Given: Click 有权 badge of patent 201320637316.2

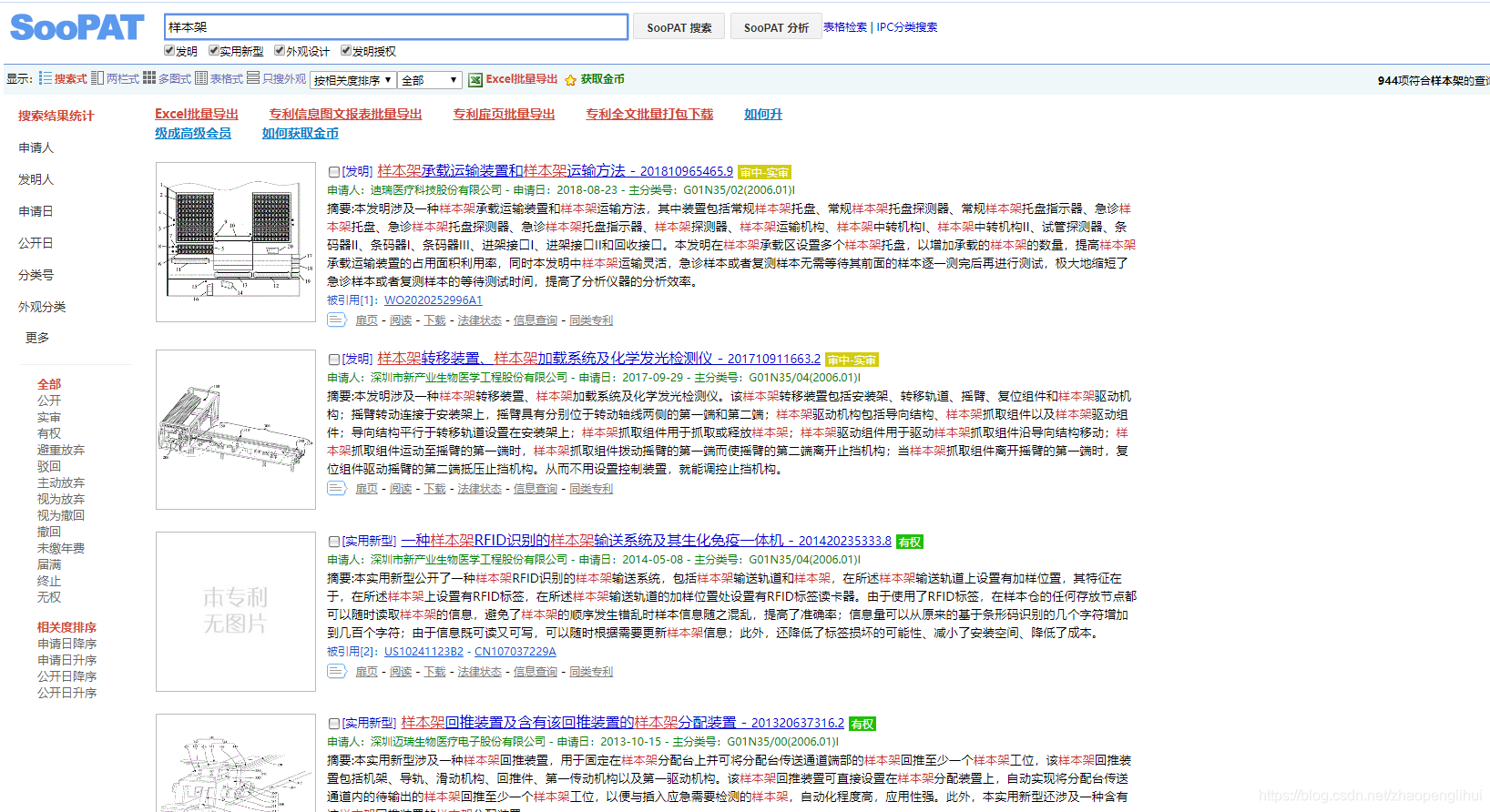Looking at the screenshot, I should point(862,724).
